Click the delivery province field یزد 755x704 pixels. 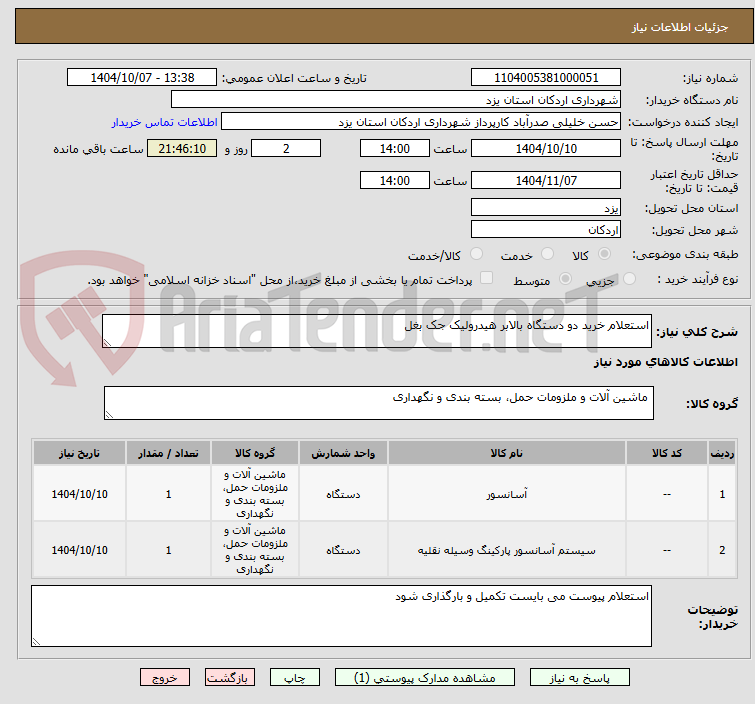[546, 208]
